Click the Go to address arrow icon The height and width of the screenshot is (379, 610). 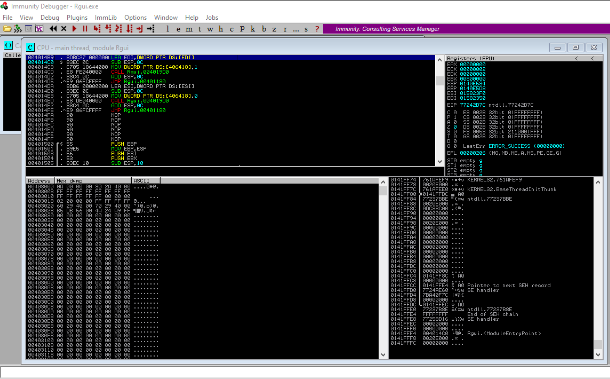click(x=151, y=29)
